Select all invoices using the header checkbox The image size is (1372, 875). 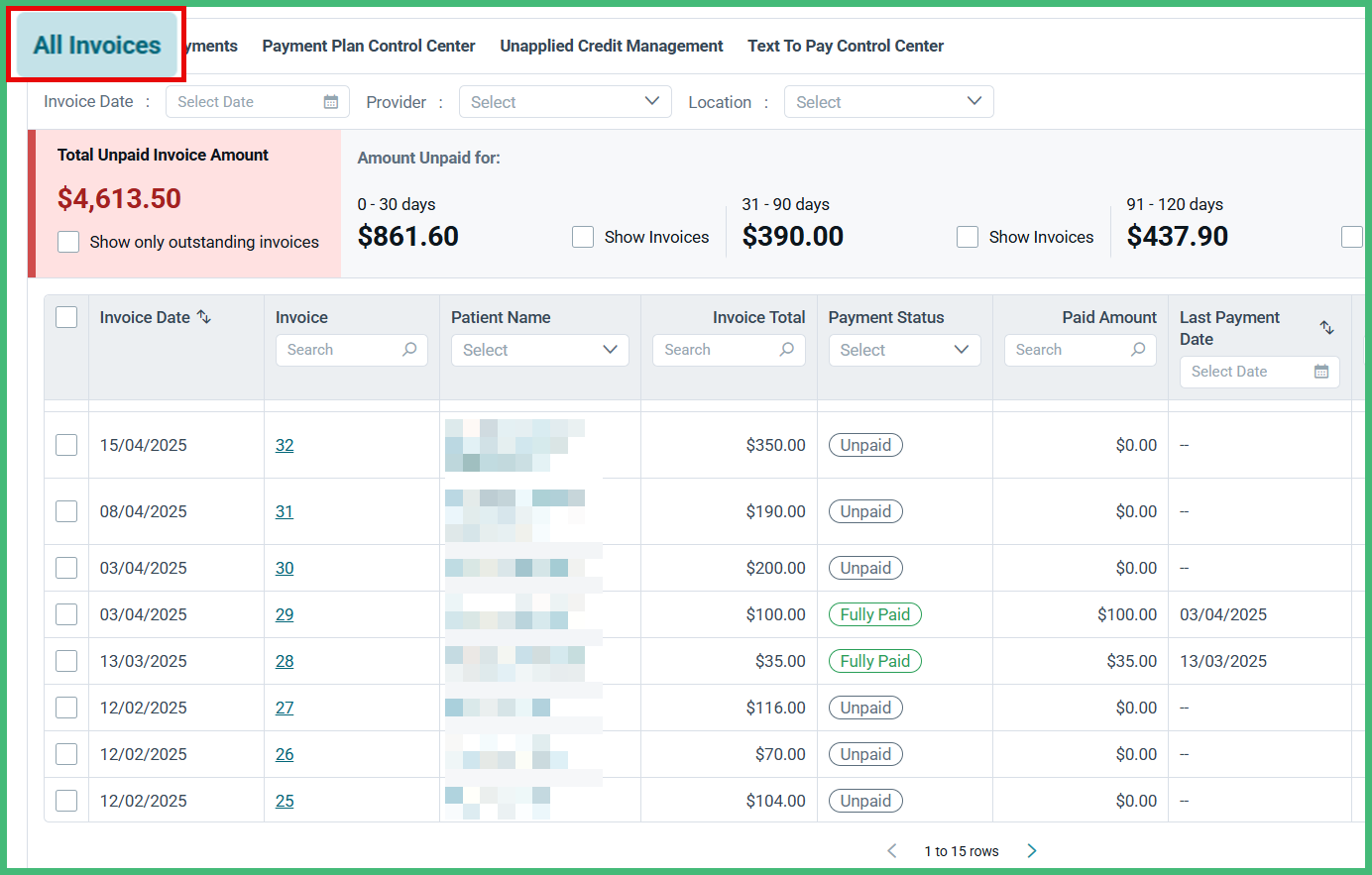tap(65, 316)
